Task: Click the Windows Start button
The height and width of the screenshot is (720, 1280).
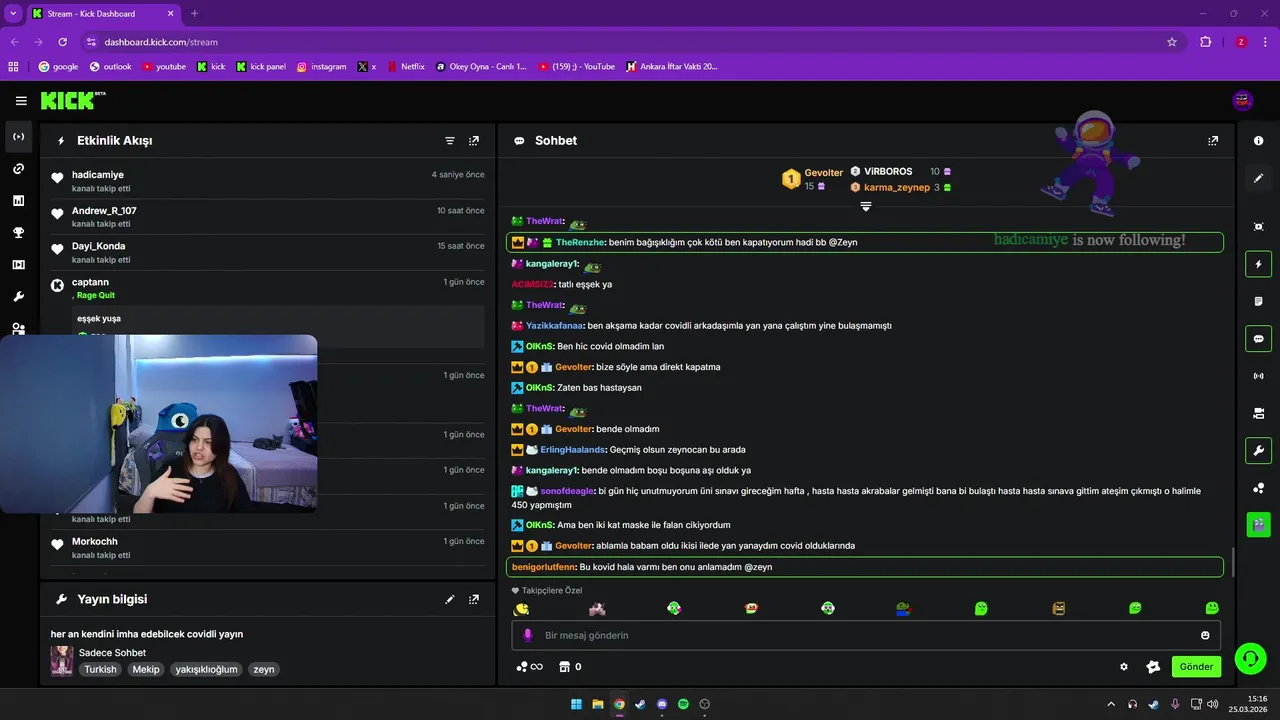Action: [x=576, y=704]
